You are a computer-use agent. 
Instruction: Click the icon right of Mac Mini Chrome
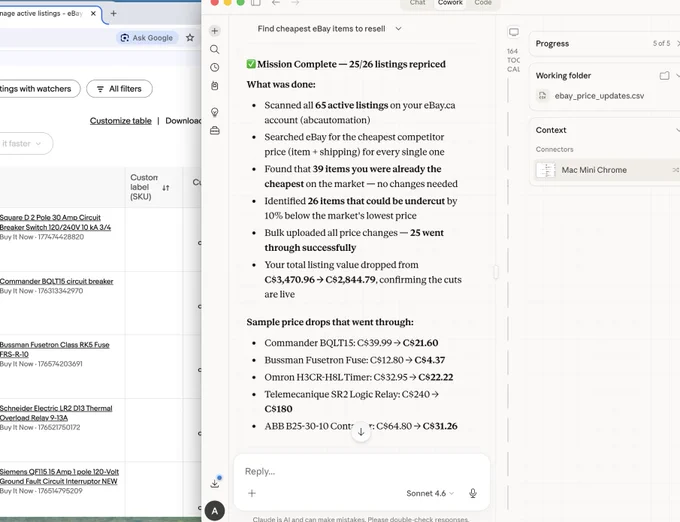pos(675,170)
